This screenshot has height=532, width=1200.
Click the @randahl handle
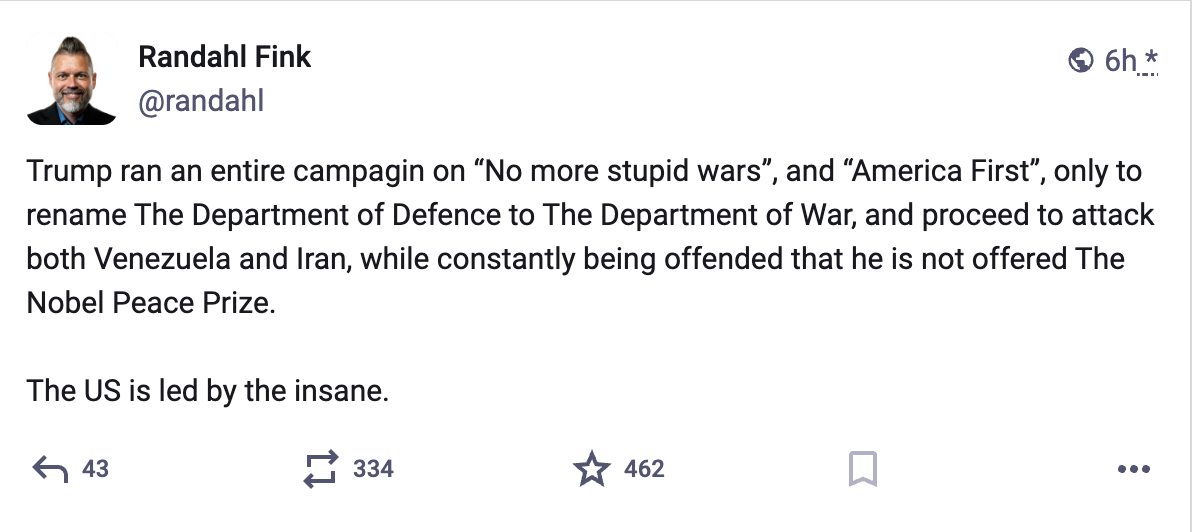click(201, 101)
